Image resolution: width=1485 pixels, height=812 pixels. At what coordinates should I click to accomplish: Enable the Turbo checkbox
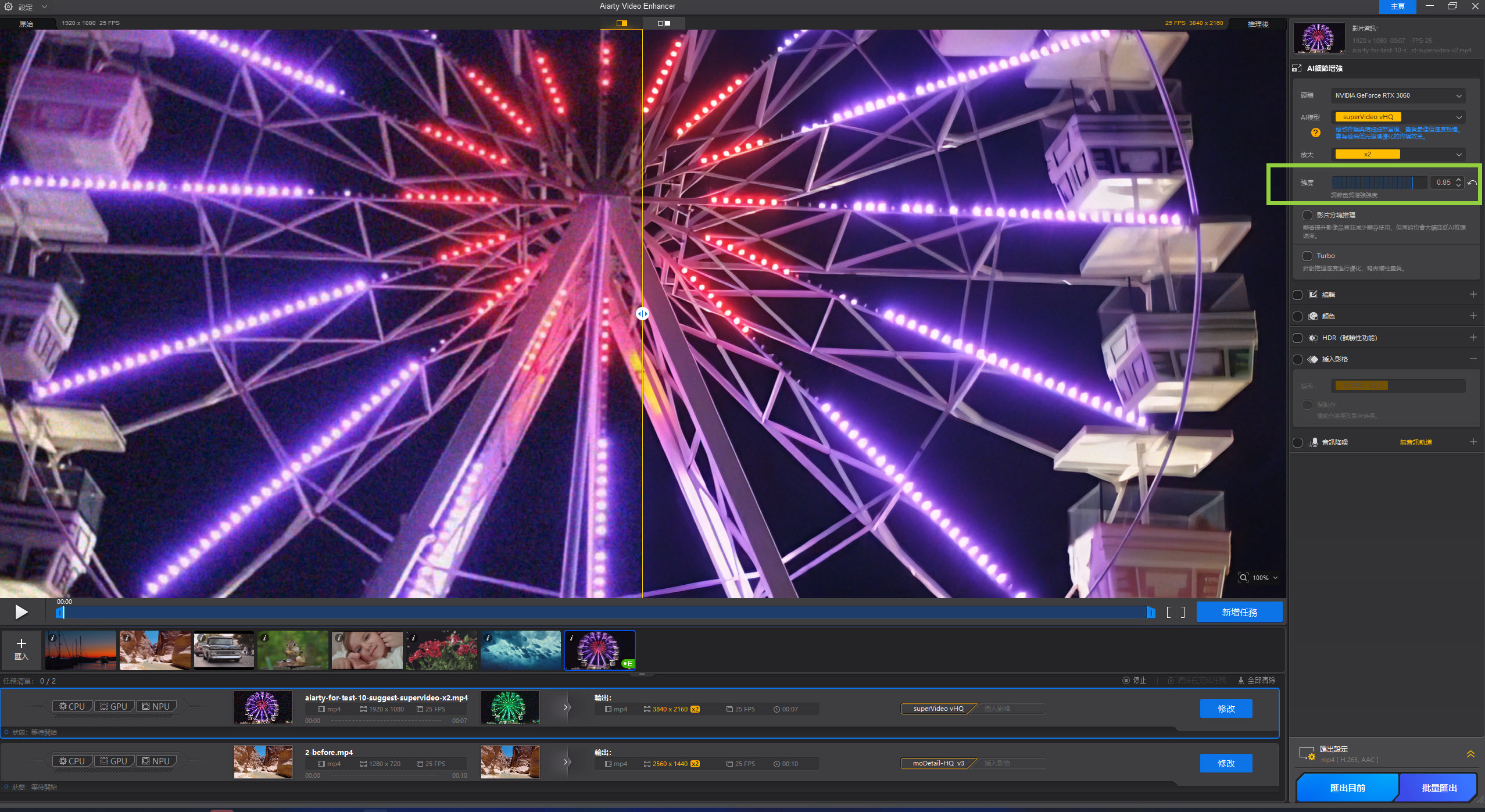(x=1308, y=256)
